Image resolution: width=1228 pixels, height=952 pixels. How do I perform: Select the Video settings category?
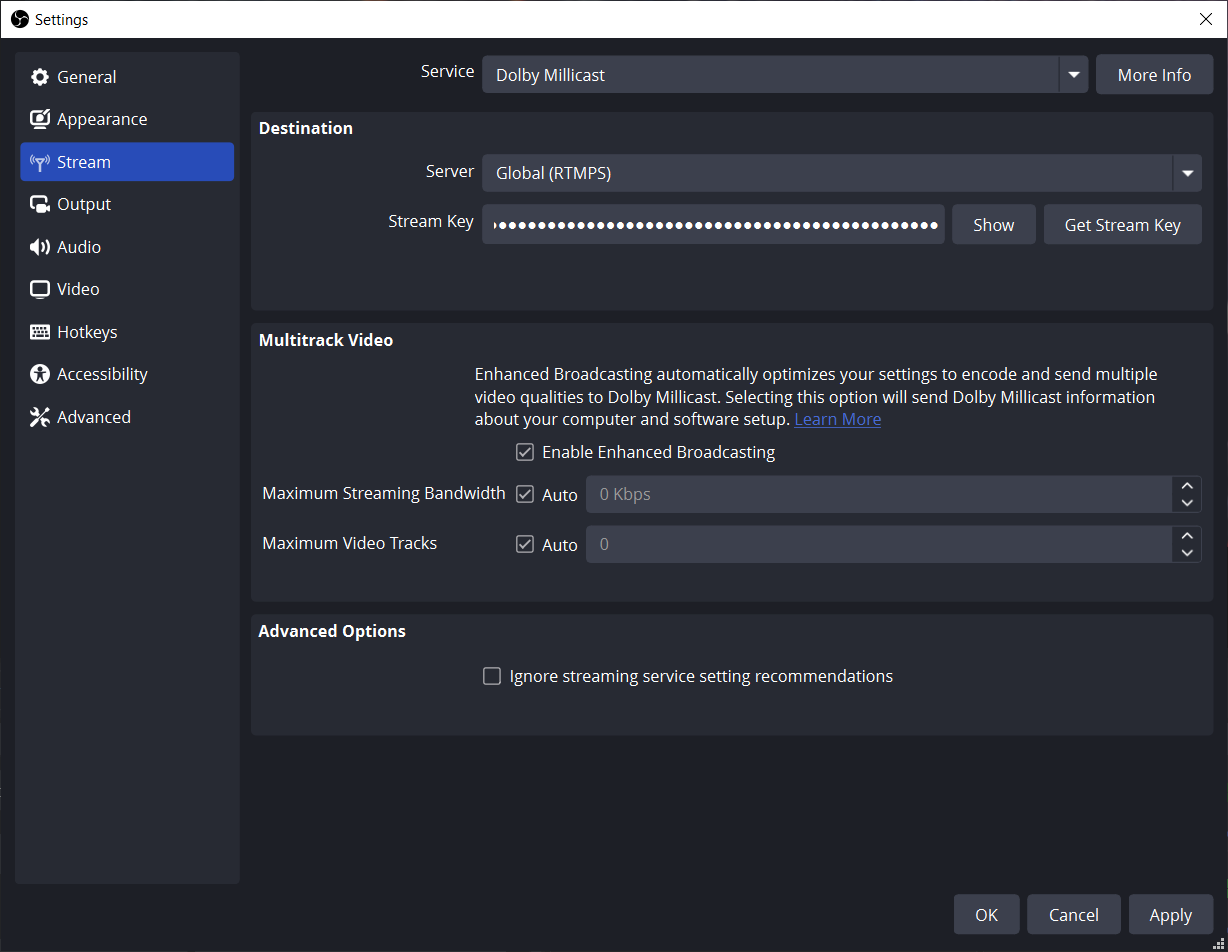click(127, 289)
